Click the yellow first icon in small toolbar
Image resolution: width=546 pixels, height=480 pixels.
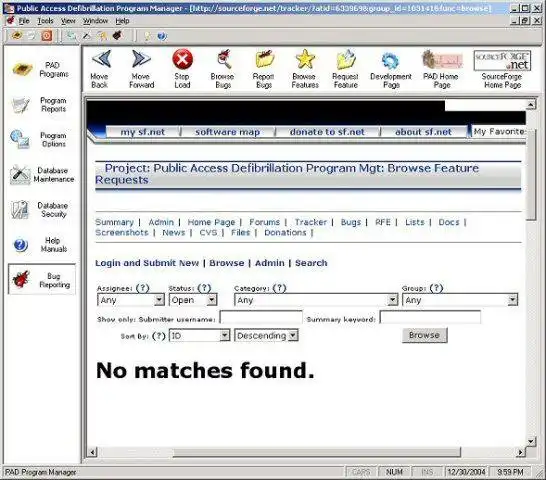tap(17, 36)
